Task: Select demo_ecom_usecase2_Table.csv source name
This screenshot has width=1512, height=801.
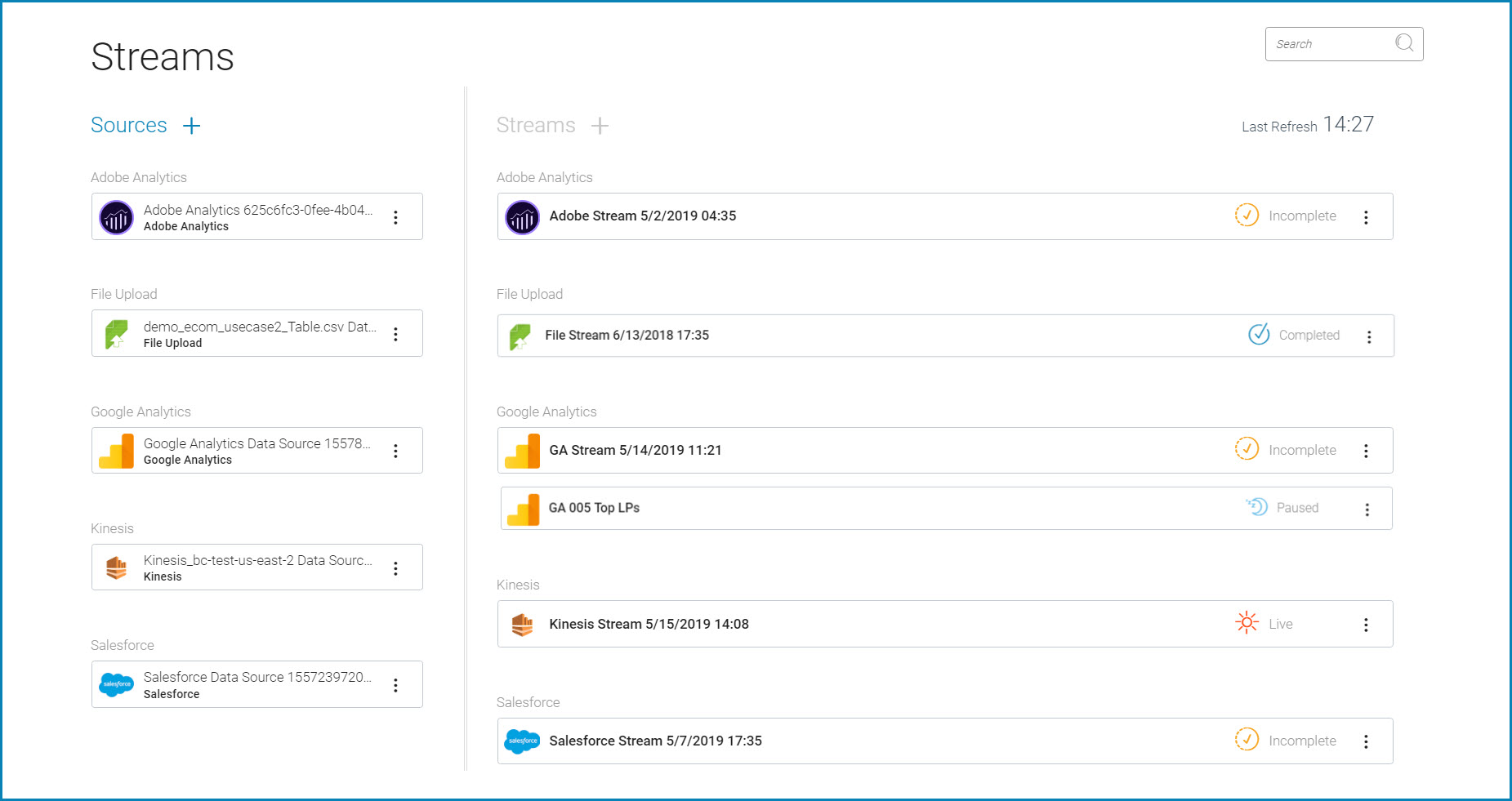Action: 260,327
